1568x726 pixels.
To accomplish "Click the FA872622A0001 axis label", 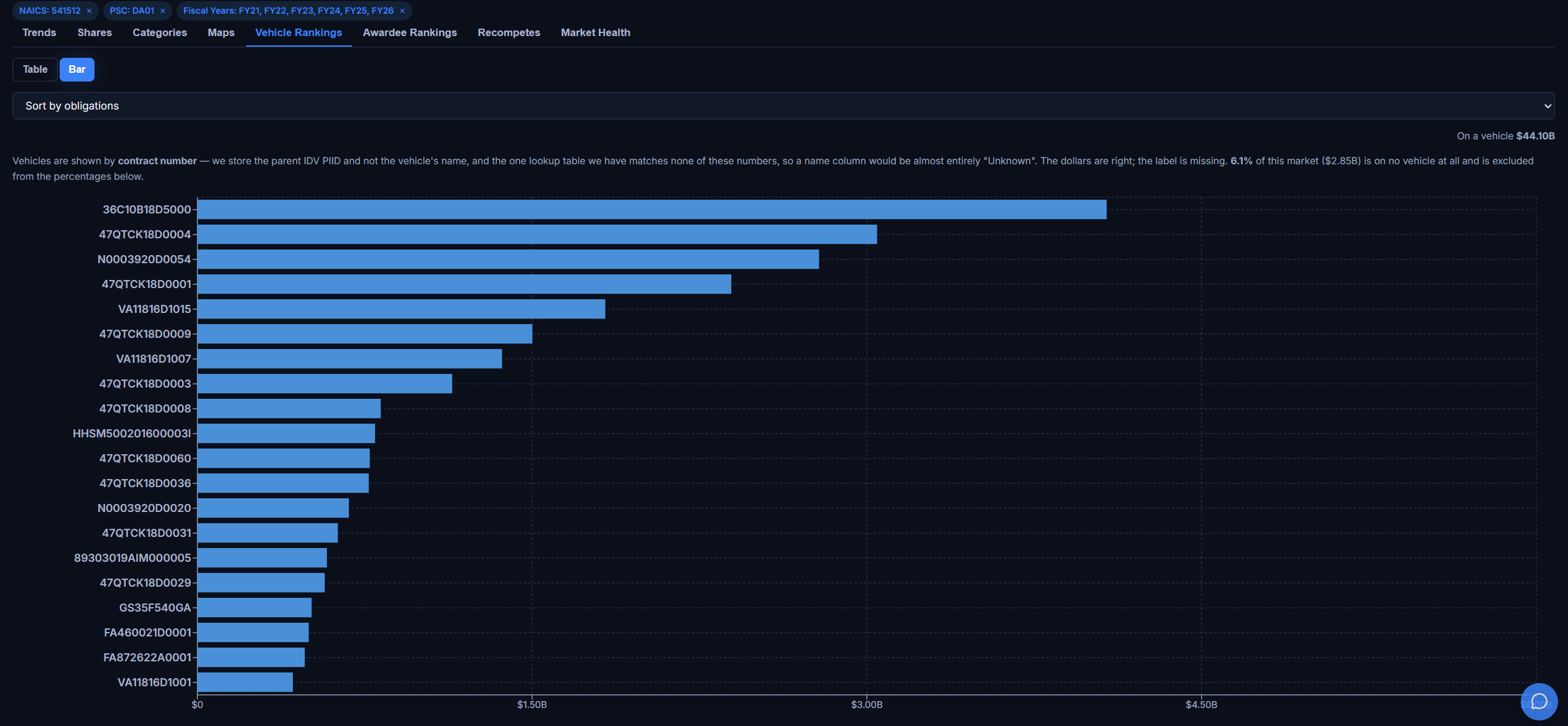I will (x=147, y=658).
